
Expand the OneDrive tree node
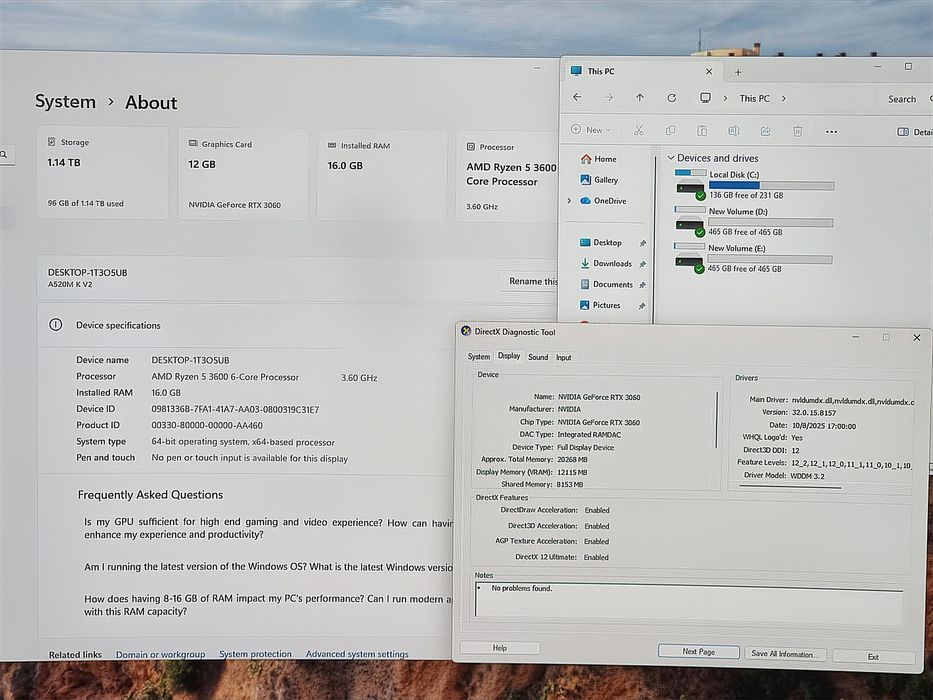[569, 201]
